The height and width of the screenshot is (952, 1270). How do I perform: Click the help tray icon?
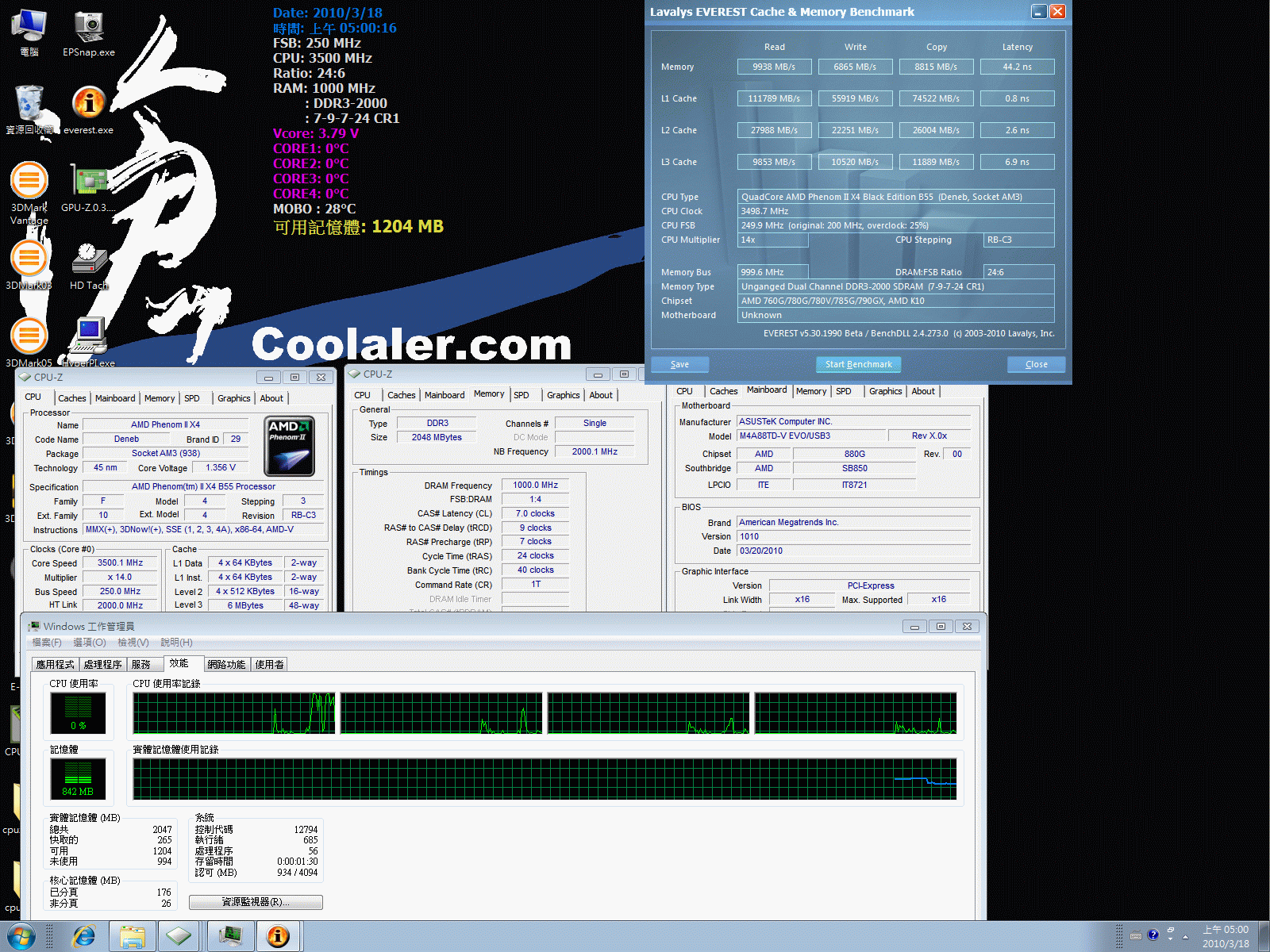1153,935
